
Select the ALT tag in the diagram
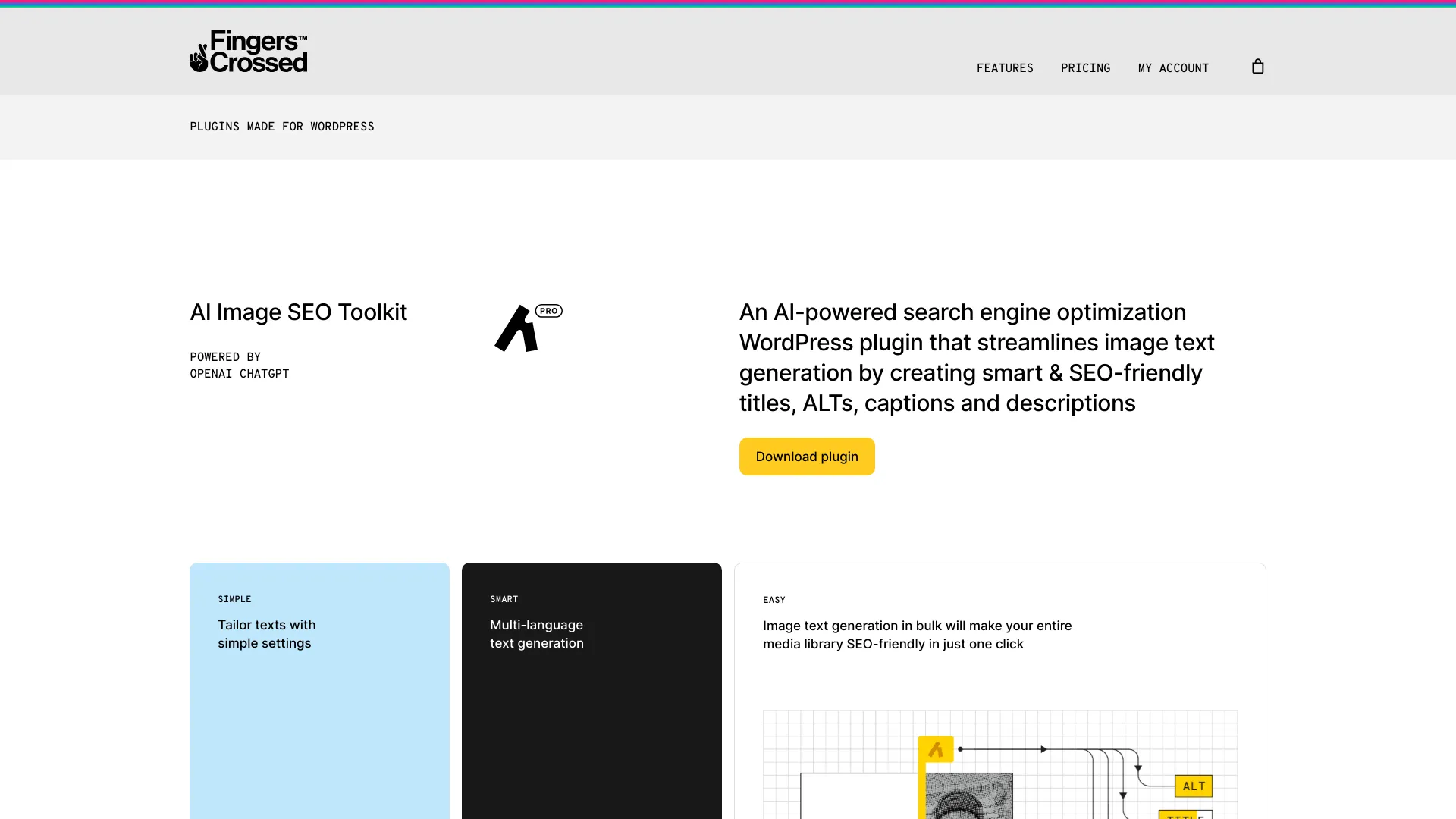tap(1193, 786)
